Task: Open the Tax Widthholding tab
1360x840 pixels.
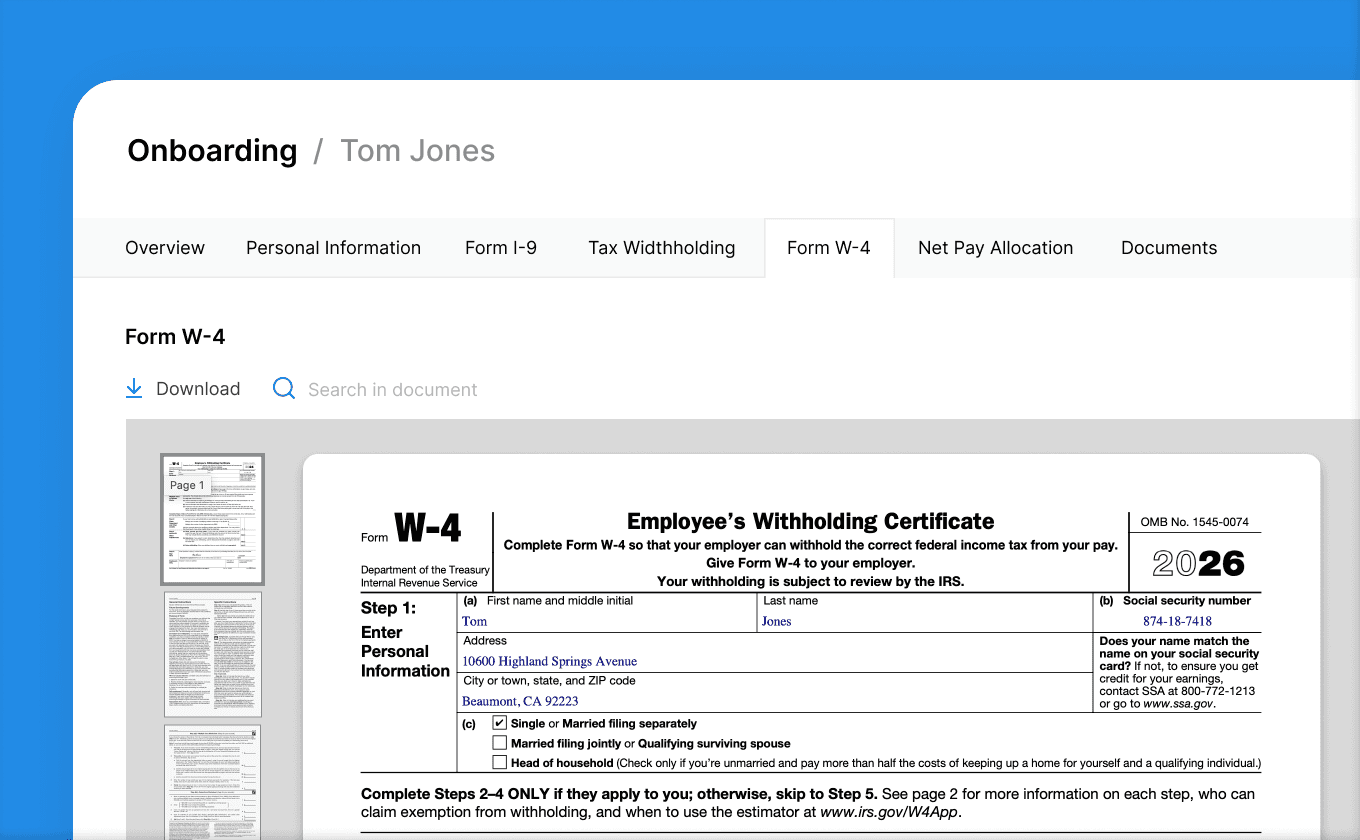Action: [x=661, y=247]
